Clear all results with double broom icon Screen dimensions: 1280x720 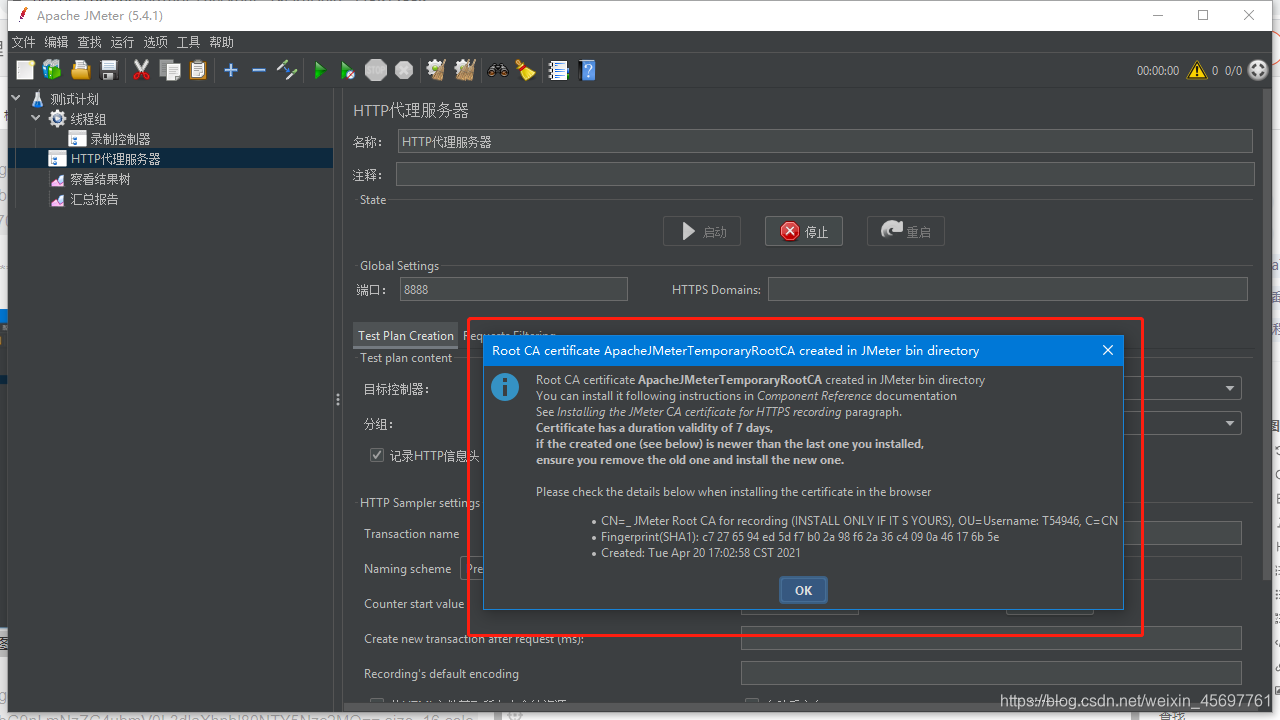coord(464,70)
